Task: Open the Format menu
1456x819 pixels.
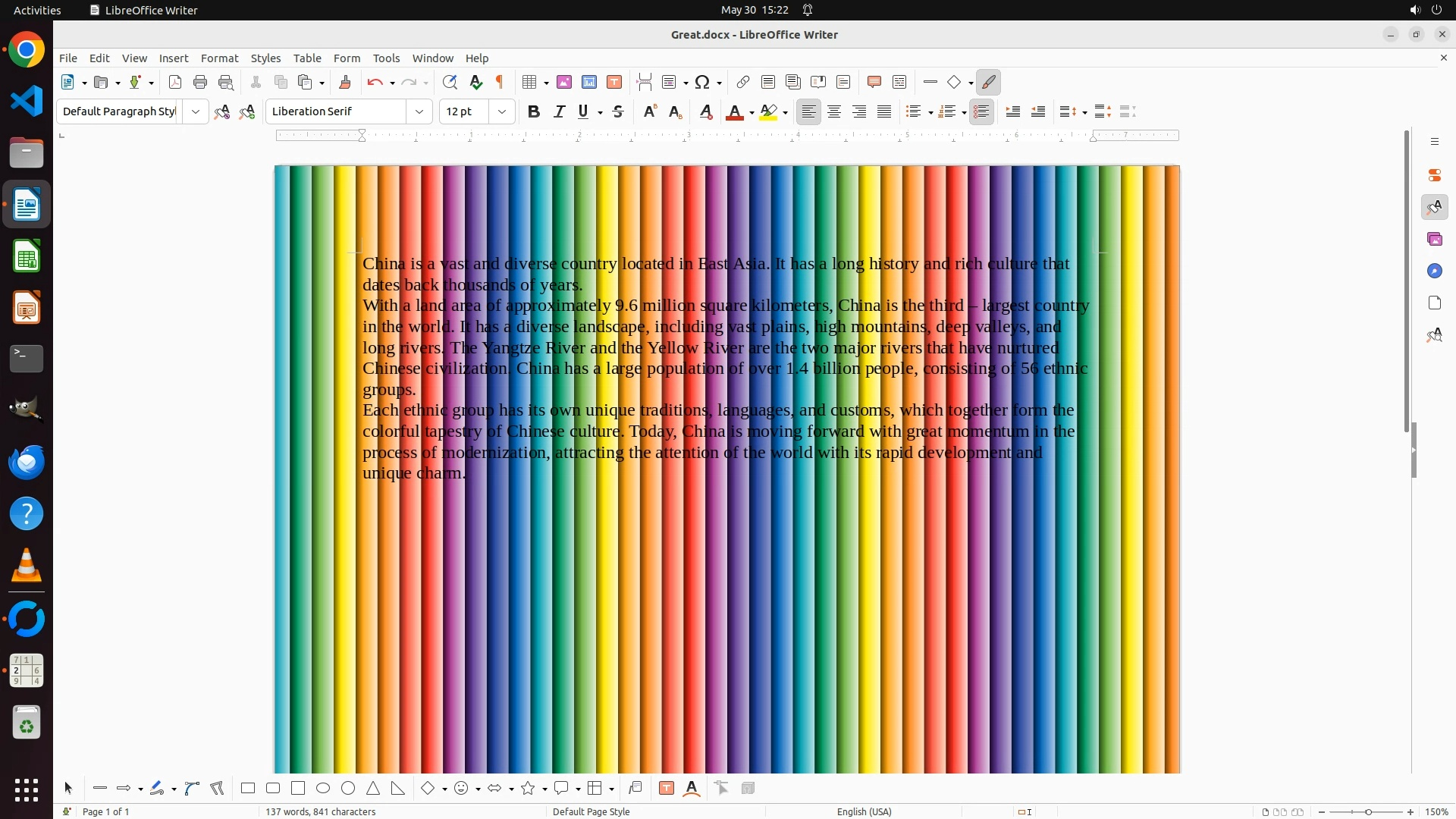Action: pyautogui.click(x=219, y=58)
